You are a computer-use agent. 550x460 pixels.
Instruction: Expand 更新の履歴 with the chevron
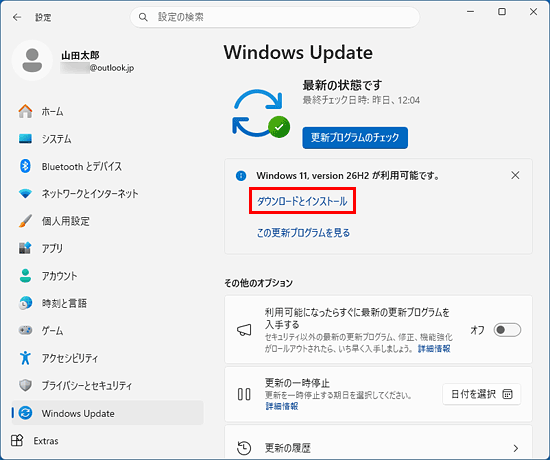(x=515, y=448)
